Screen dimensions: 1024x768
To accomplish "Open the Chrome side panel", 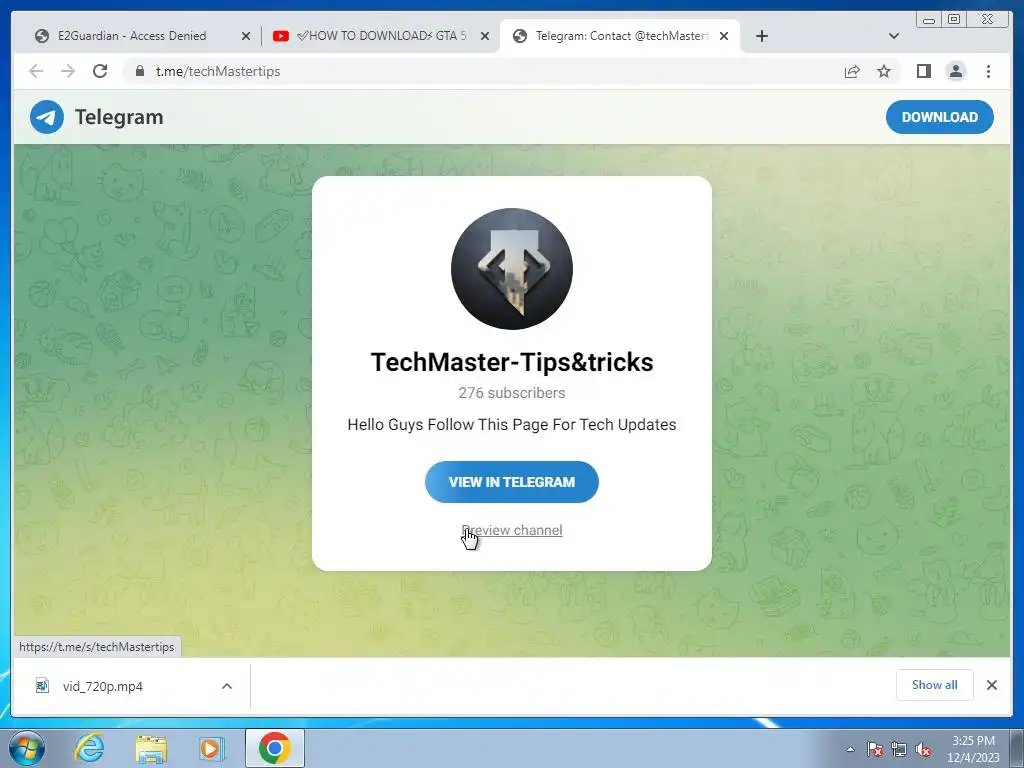I will tap(923, 71).
